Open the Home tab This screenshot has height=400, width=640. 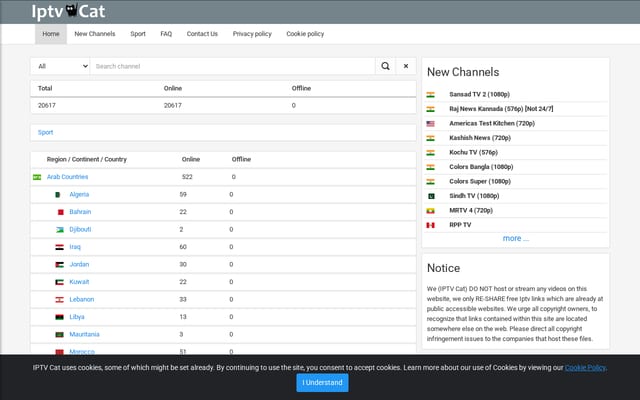51,34
